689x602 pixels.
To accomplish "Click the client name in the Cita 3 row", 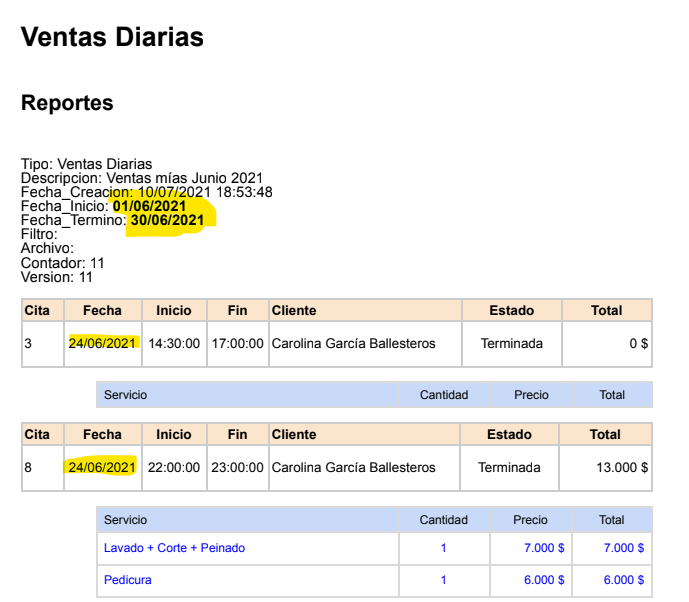I will pyautogui.click(x=354, y=343).
